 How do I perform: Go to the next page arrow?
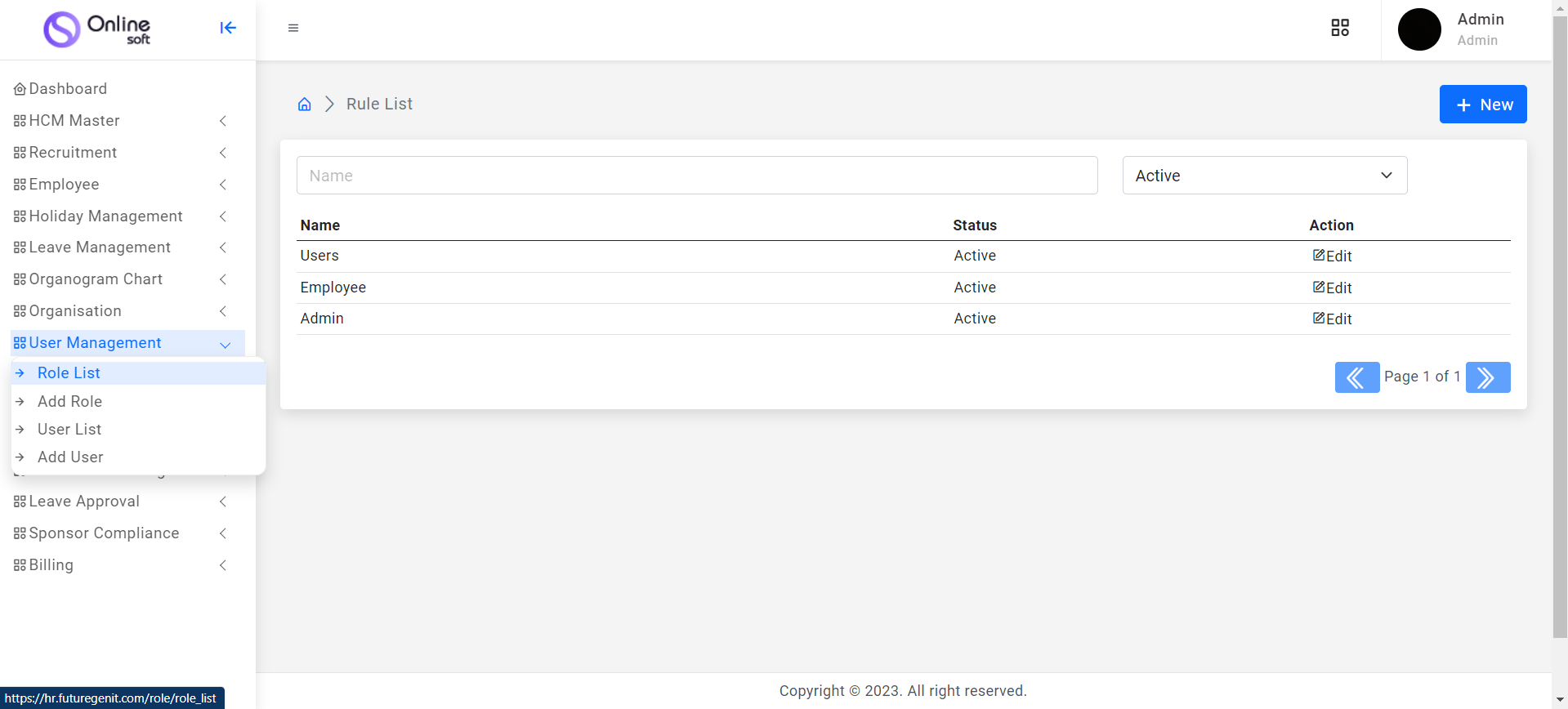[x=1487, y=377]
